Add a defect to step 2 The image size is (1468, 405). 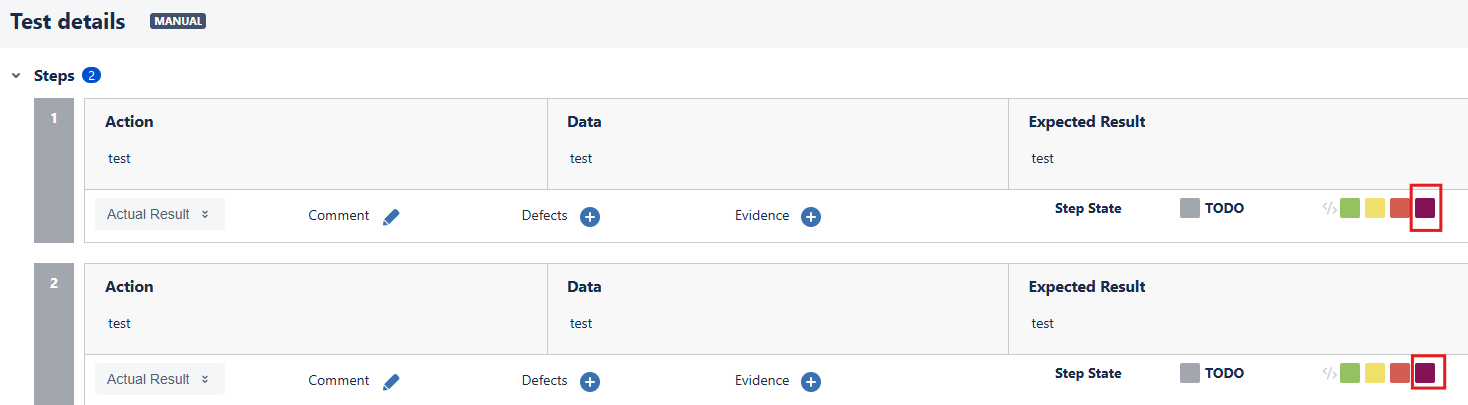click(x=590, y=381)
